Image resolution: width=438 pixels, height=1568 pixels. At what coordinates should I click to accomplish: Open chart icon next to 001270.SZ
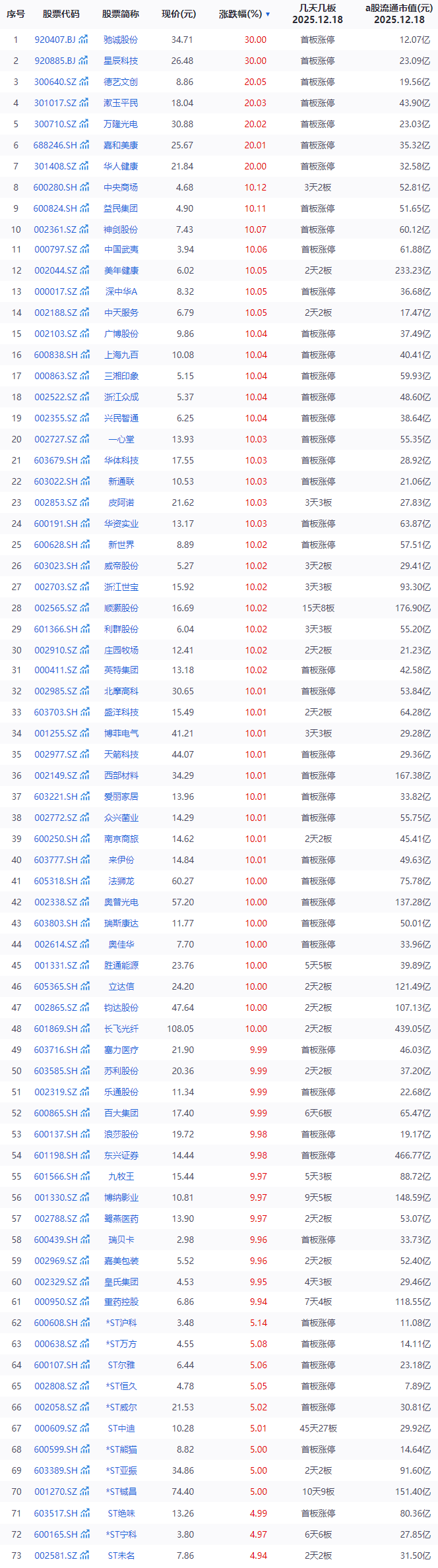[84, 1492]
